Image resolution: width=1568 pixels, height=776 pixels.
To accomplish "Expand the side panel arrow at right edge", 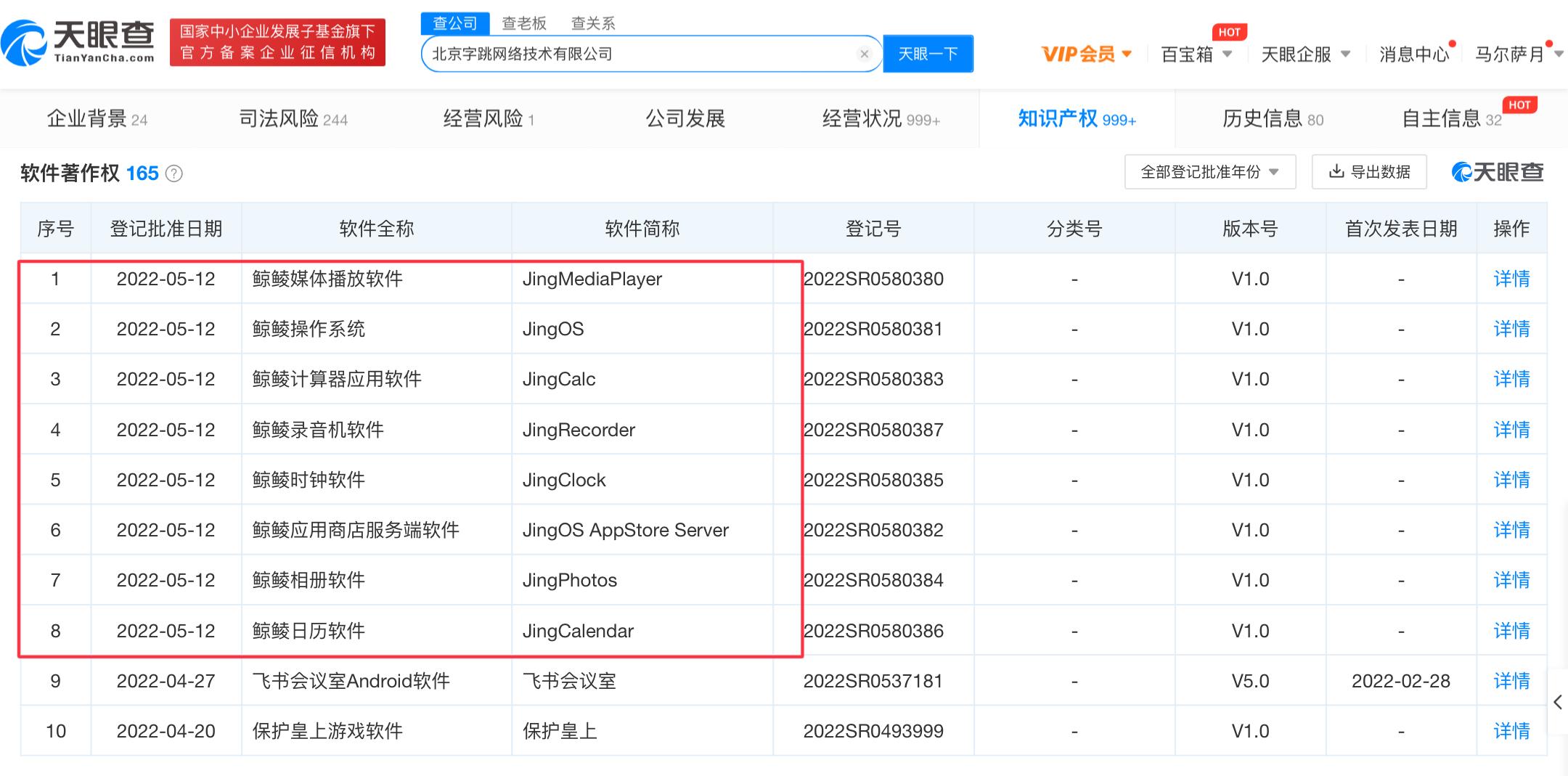I will click(x=1558, y=702).
